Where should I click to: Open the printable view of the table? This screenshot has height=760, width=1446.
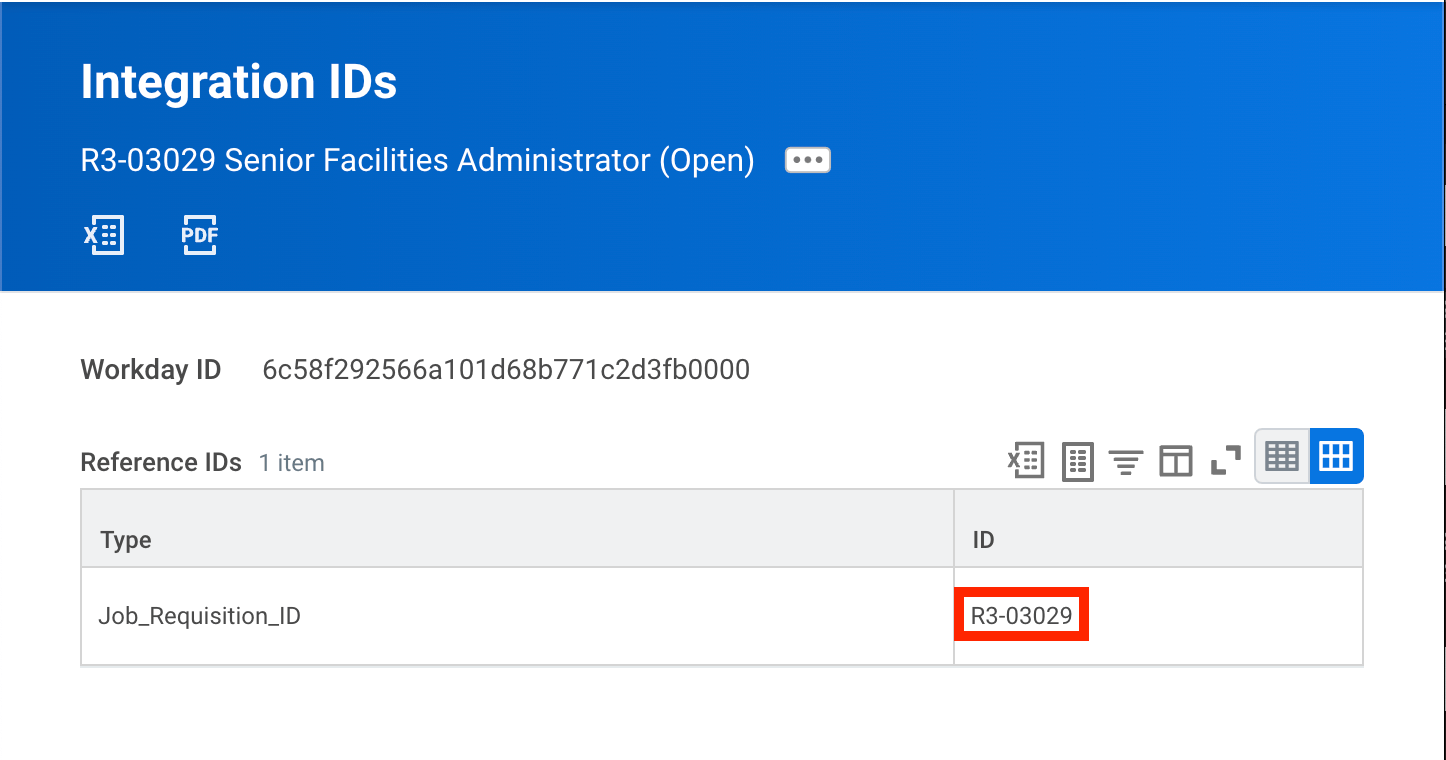[1076, 460]
